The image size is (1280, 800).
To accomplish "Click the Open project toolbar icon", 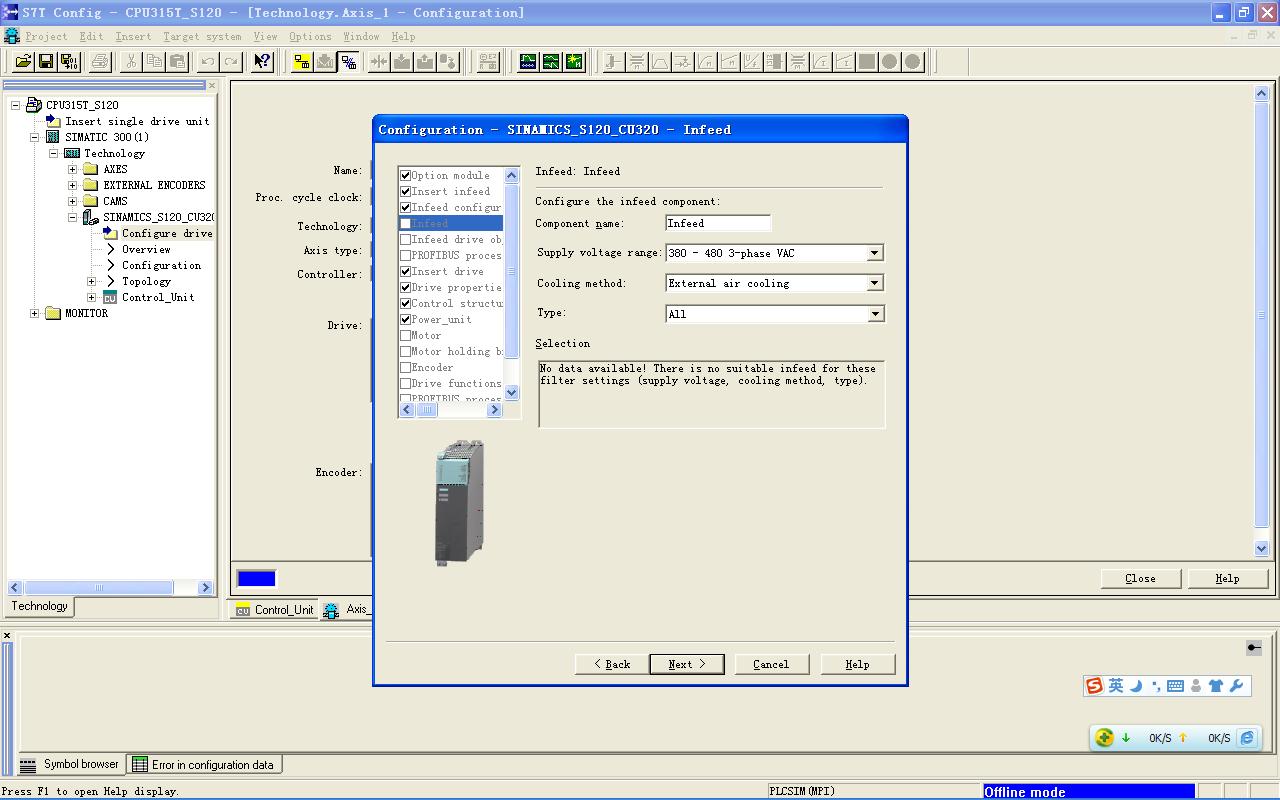I will pyautogui.click(x=22, y=62).
